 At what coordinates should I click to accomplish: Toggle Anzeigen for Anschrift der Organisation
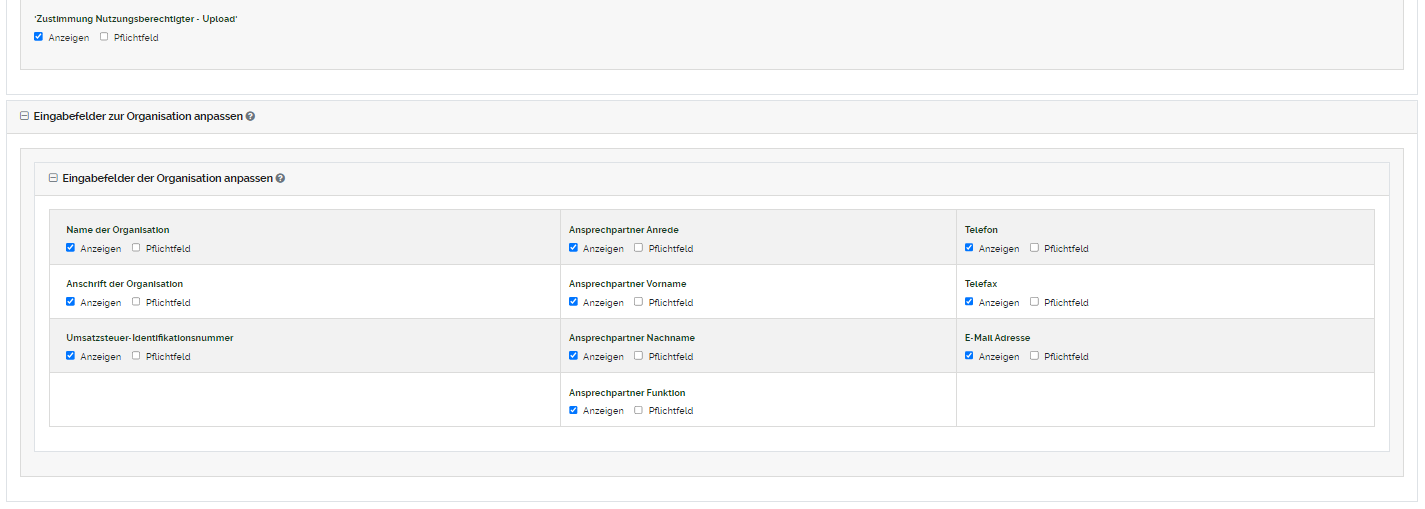[70, 302]
